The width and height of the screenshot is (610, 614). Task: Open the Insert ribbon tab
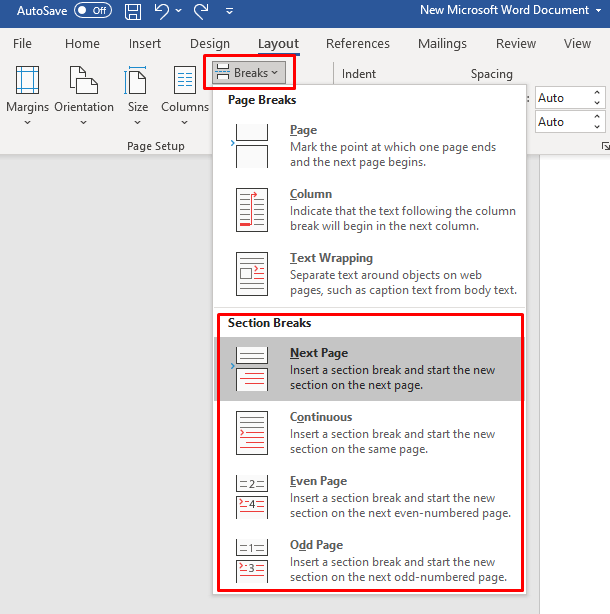pyautogui.click(x=145, y=44)
